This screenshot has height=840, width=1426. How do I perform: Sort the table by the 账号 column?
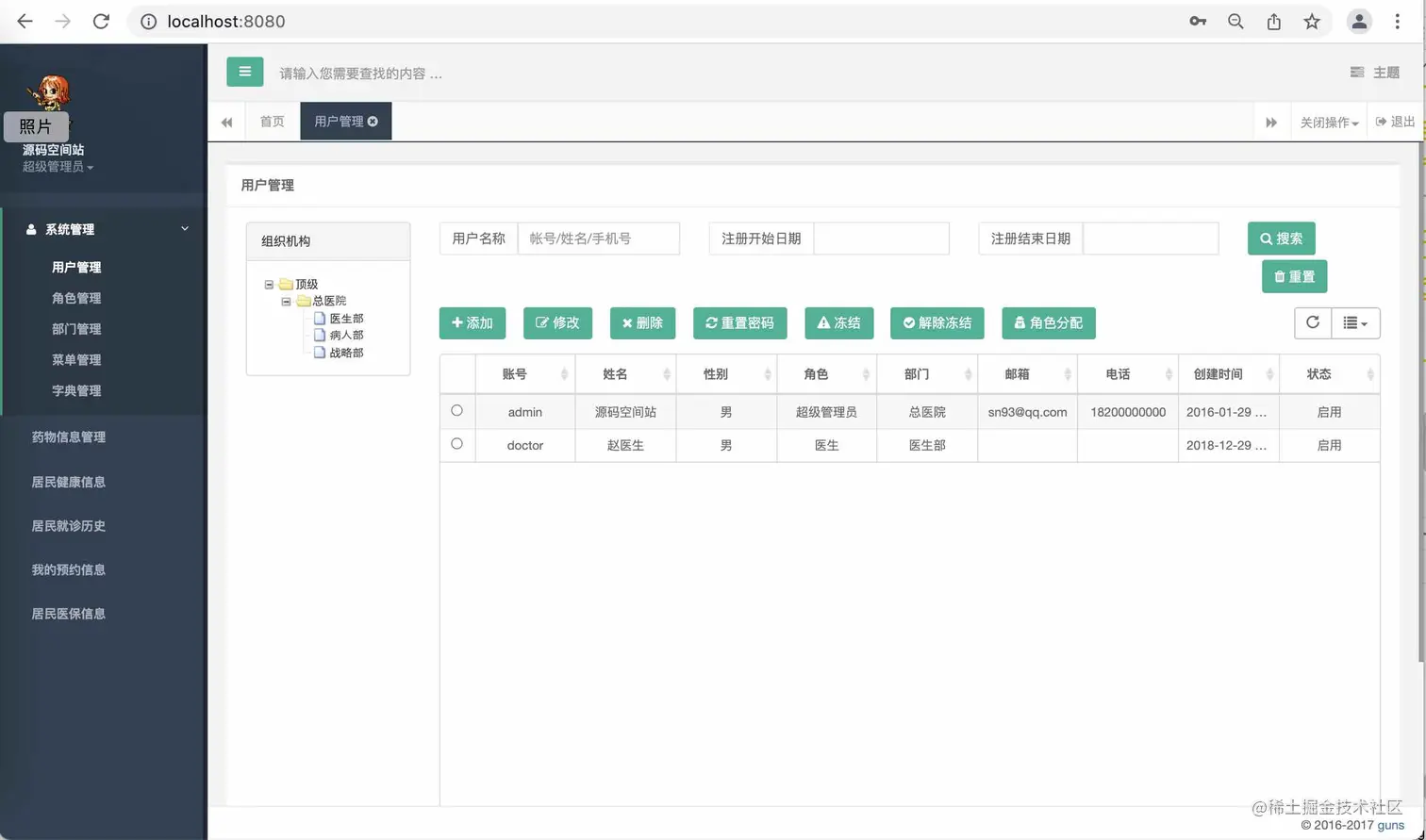(514, 373)
